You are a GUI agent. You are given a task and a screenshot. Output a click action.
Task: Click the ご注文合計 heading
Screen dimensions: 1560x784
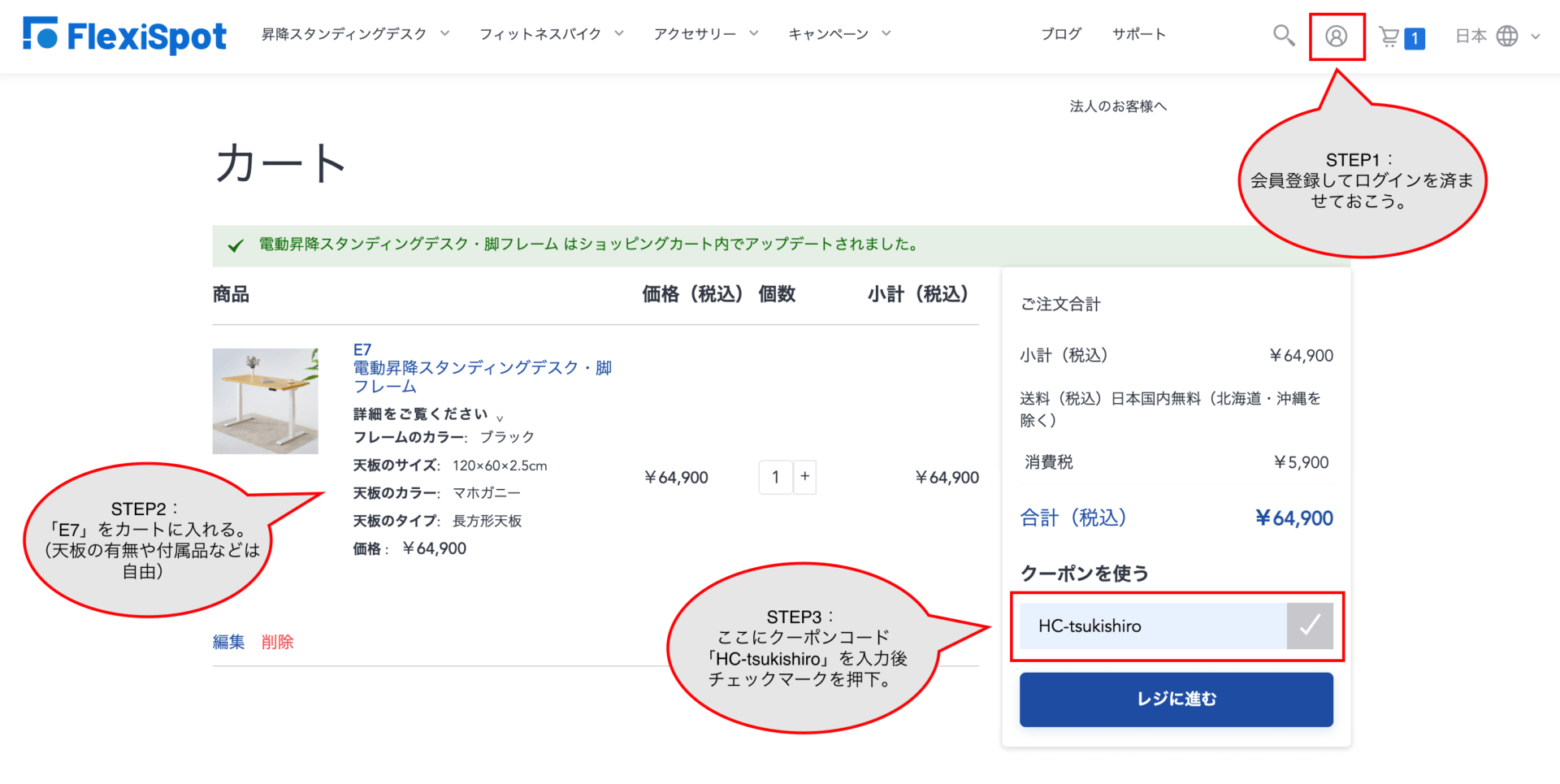[x=1060, y=305]
